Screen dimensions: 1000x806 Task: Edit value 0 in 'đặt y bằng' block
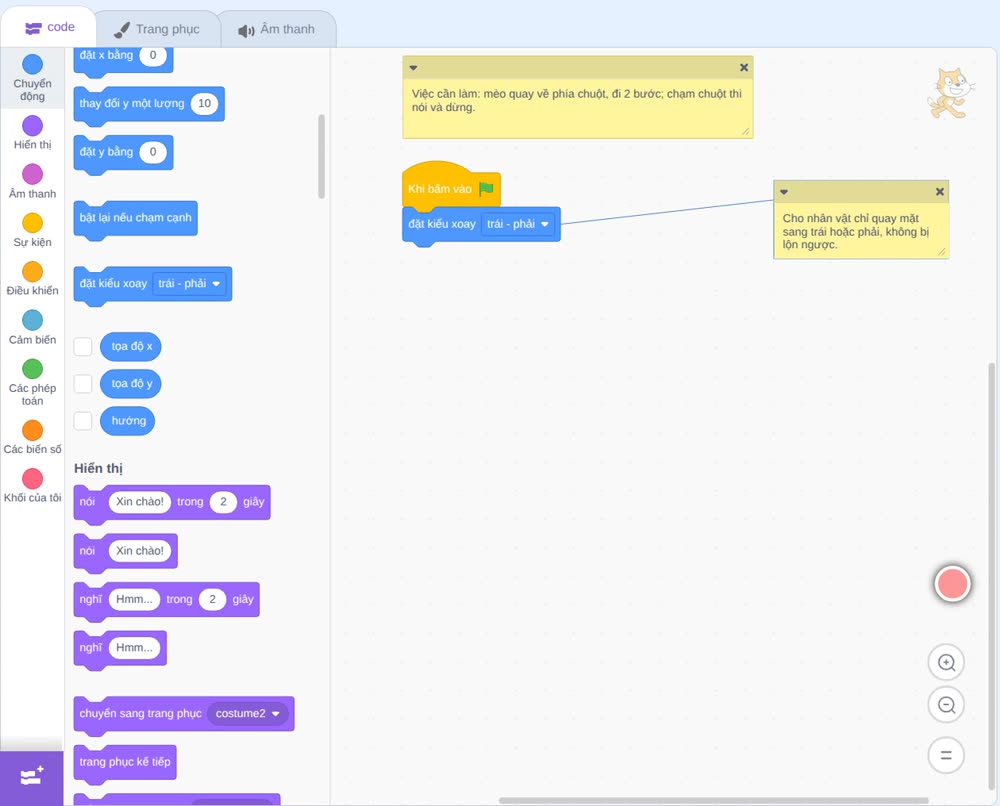tap(152, 152)
